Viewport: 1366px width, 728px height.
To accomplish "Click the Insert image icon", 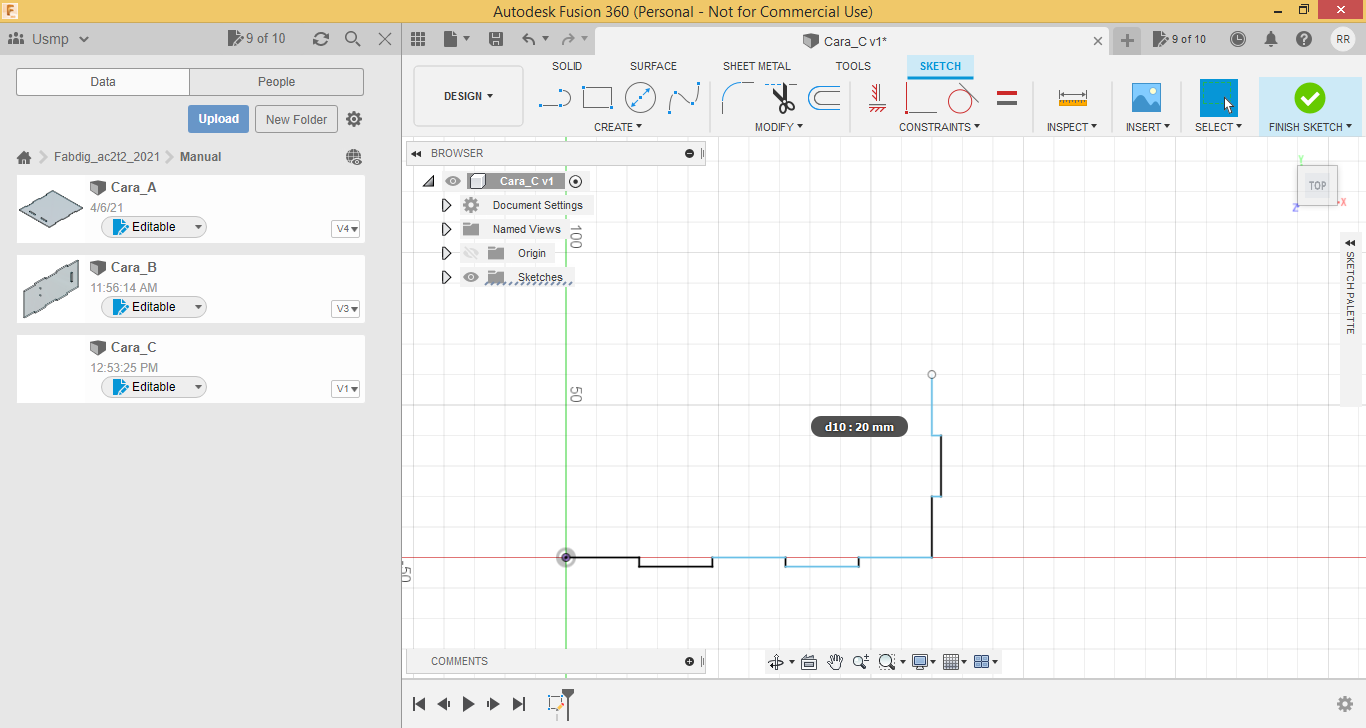I will [1146, 98].
